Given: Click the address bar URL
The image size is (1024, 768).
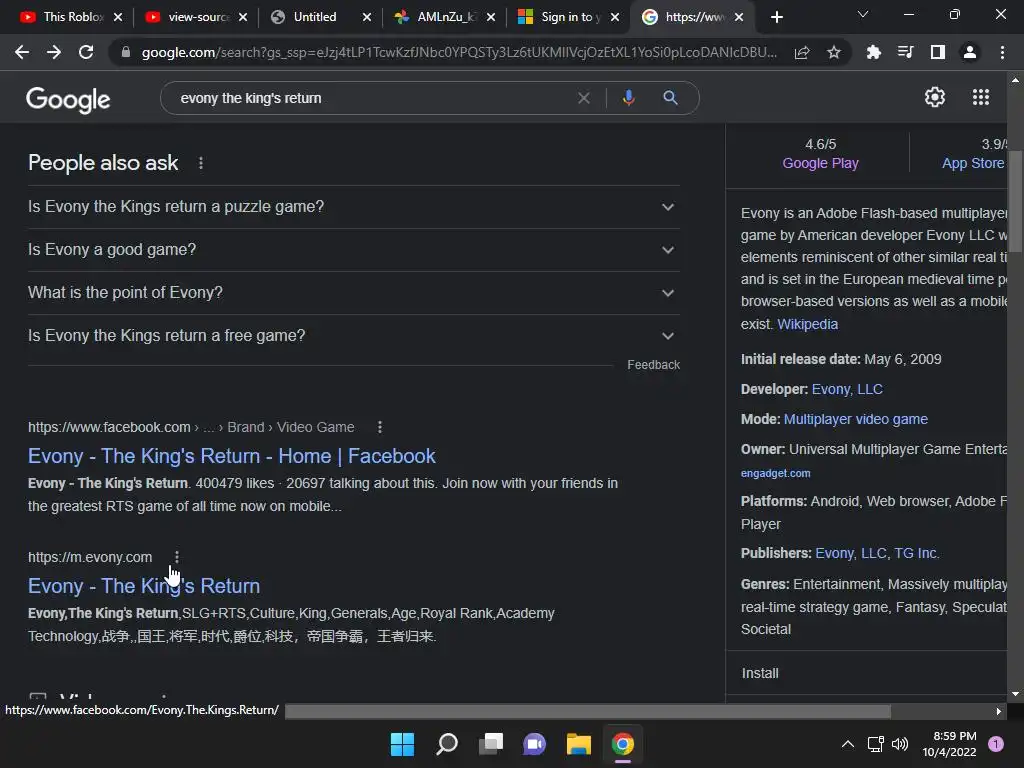Looking at the screenshot, I should pos(459,52).
